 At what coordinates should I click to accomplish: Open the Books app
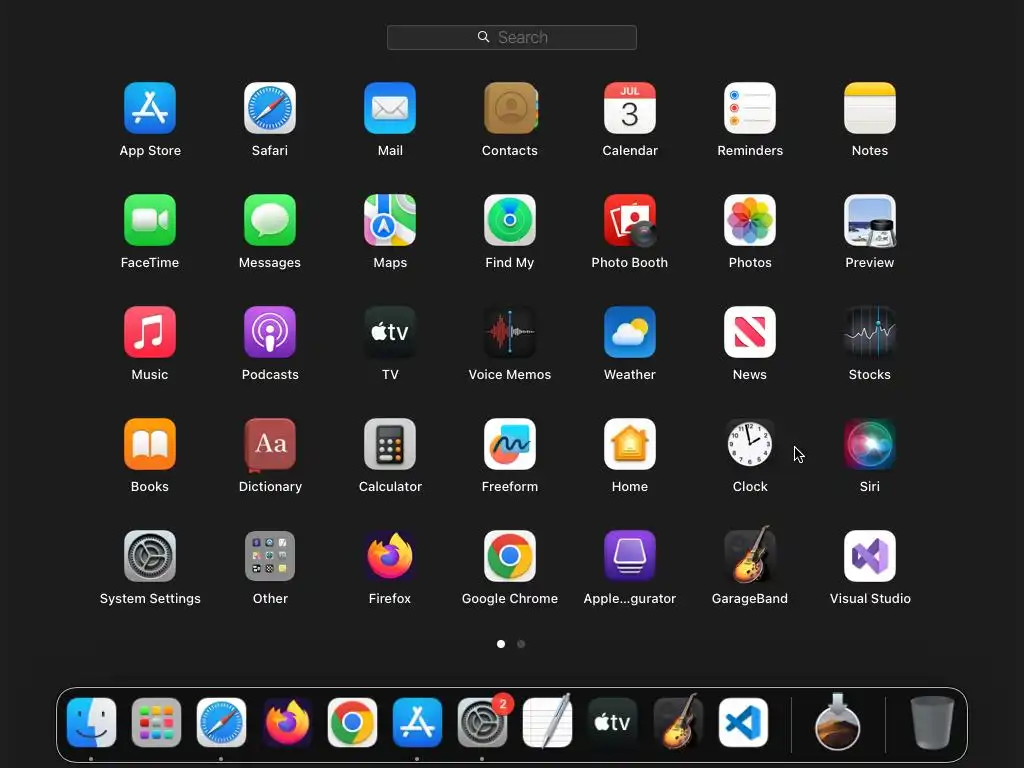pyautogui.click(x=150, y=444)
